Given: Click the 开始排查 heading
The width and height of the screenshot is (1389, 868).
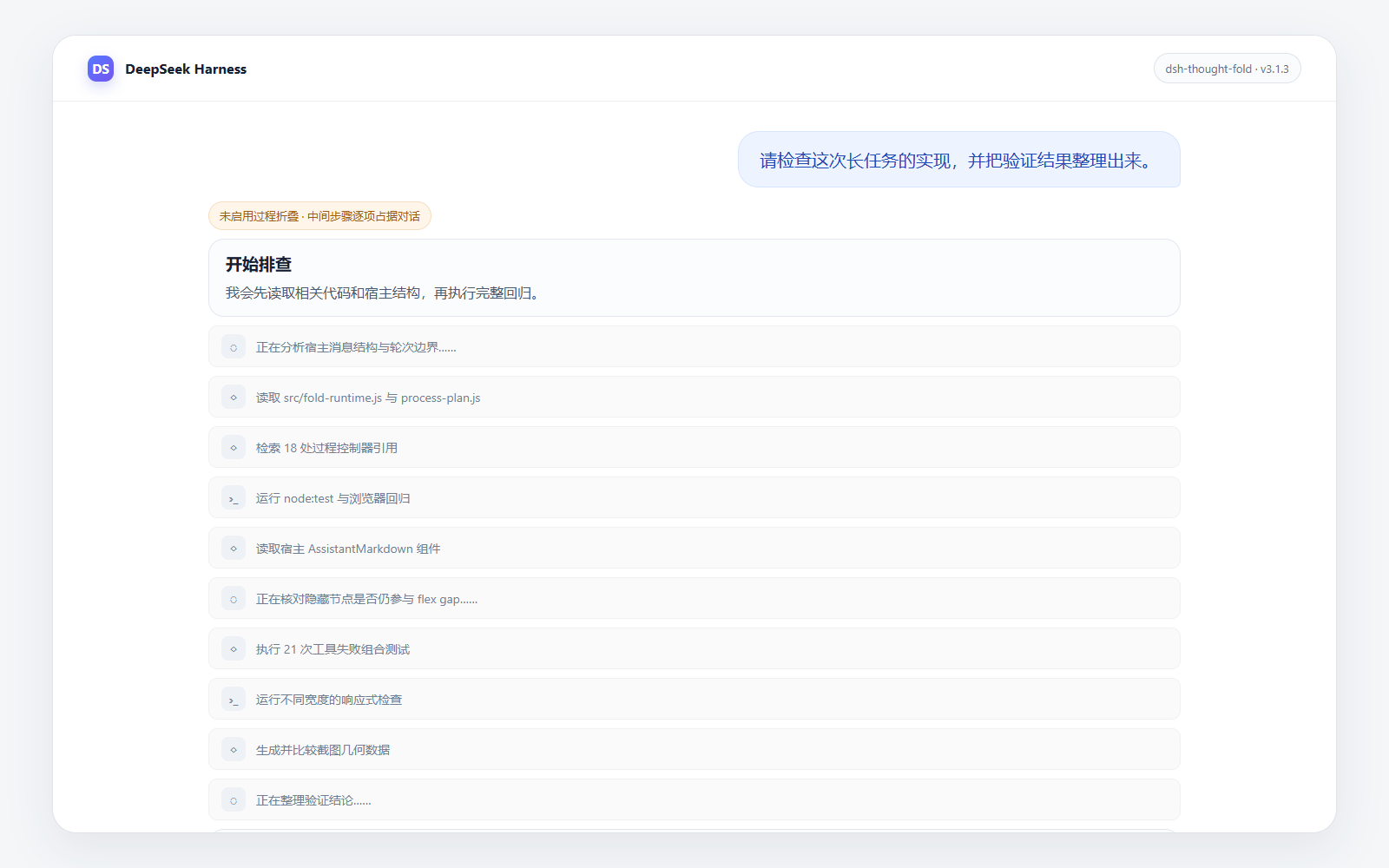Looking at the screenshot, I should pos(259,264).
